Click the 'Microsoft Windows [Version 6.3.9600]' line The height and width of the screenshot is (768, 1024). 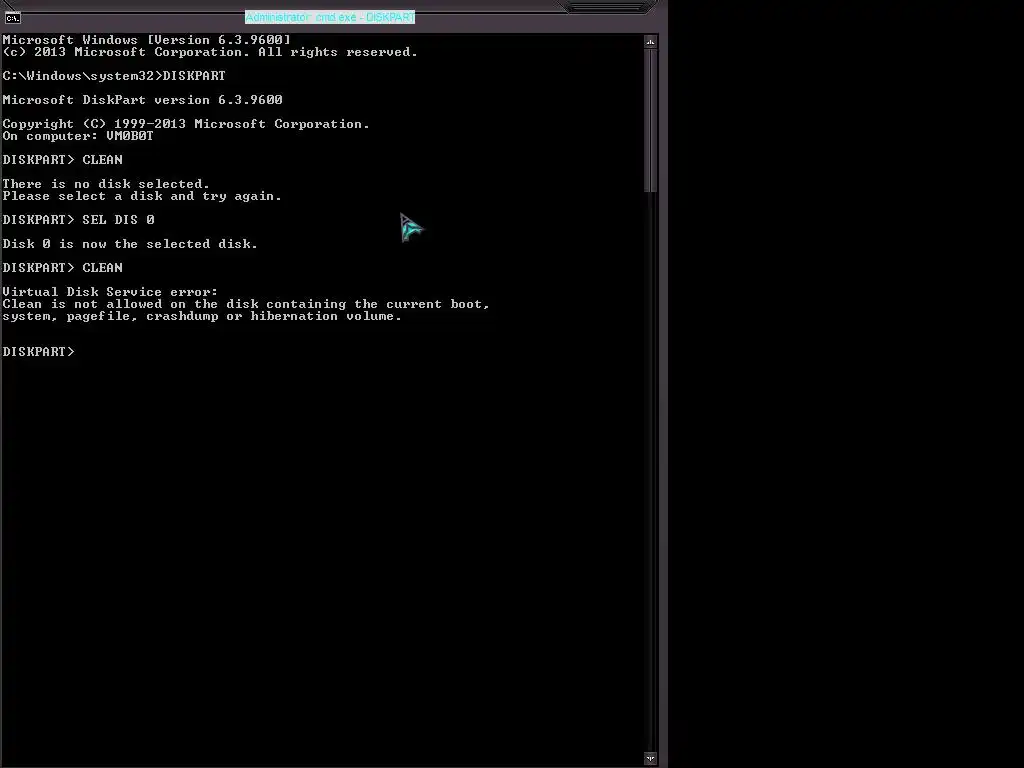(146, 40)
